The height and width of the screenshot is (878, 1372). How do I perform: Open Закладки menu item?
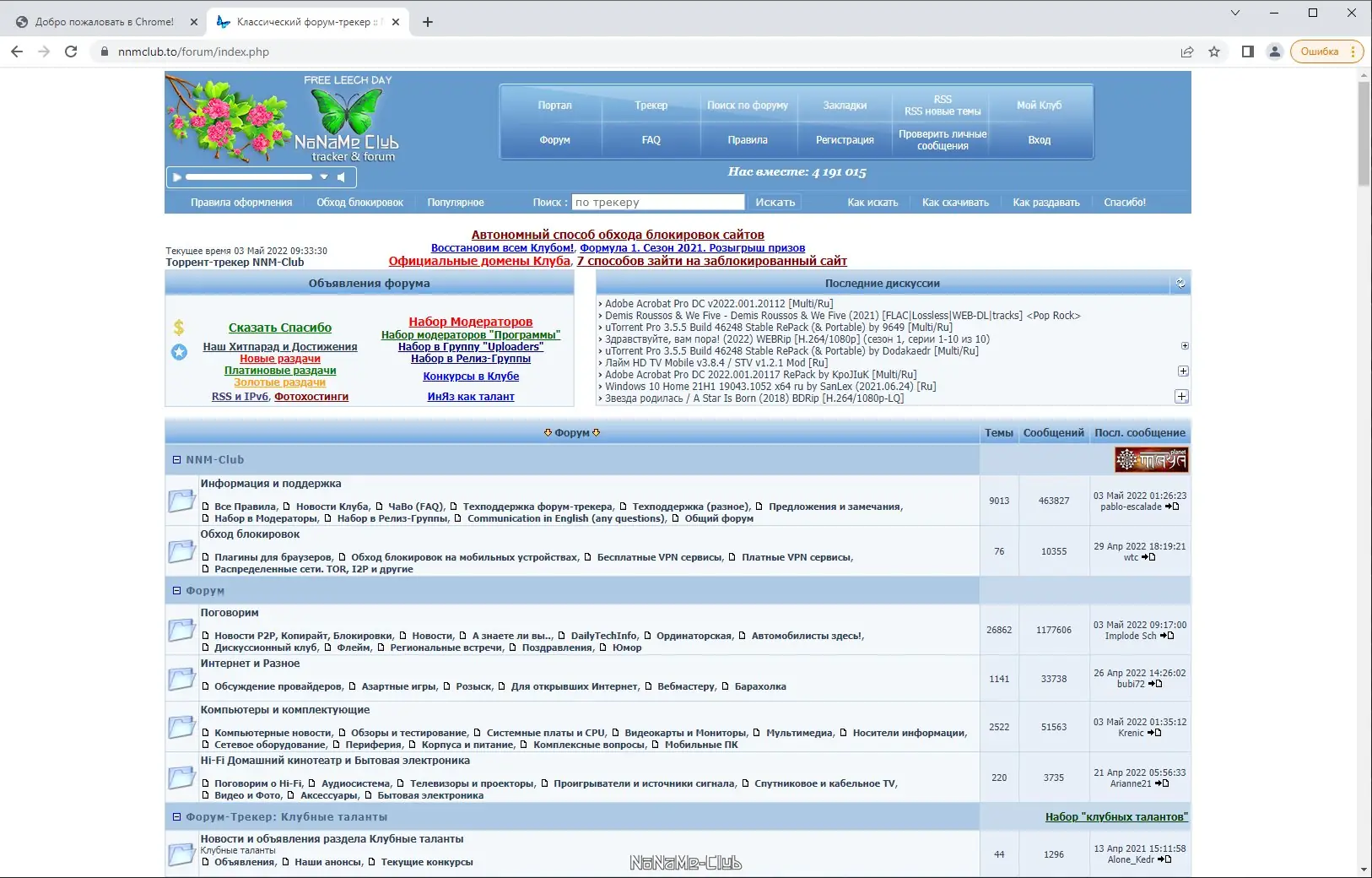(845, 106)
